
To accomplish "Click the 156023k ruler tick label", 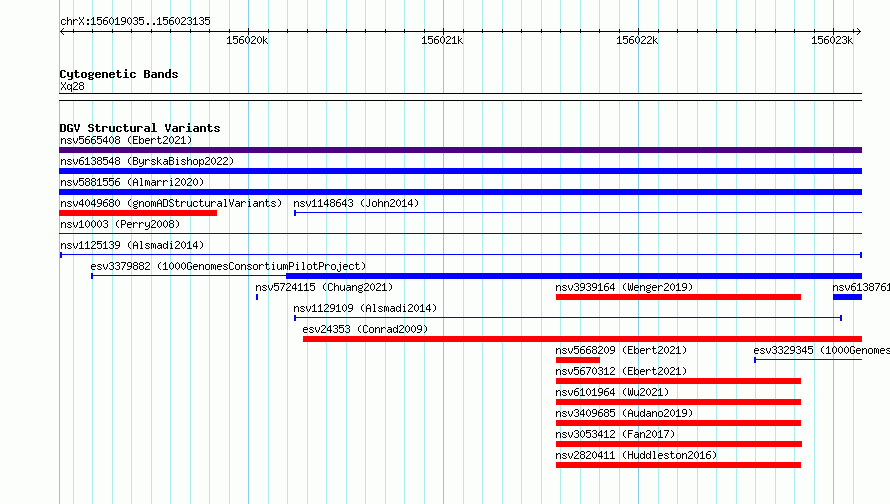I will pyautogui.click(x=832, y=40).
